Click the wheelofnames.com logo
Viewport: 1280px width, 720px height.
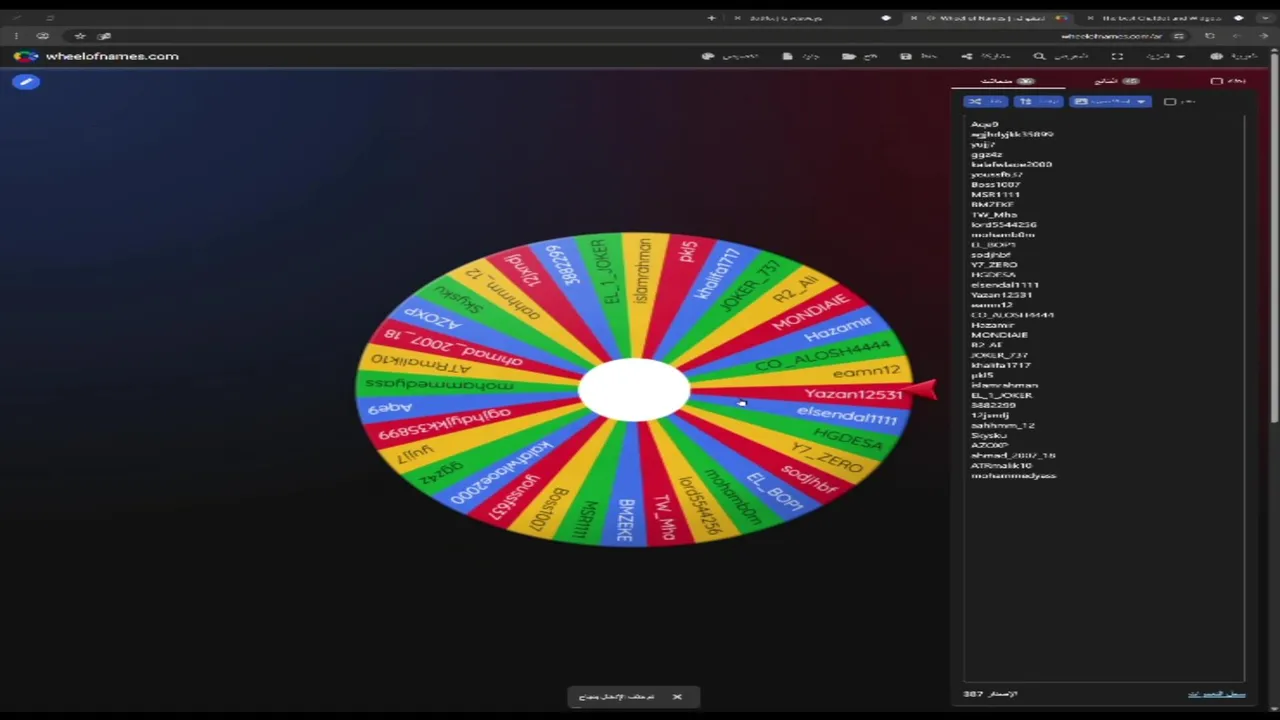(x=96, y=56)
